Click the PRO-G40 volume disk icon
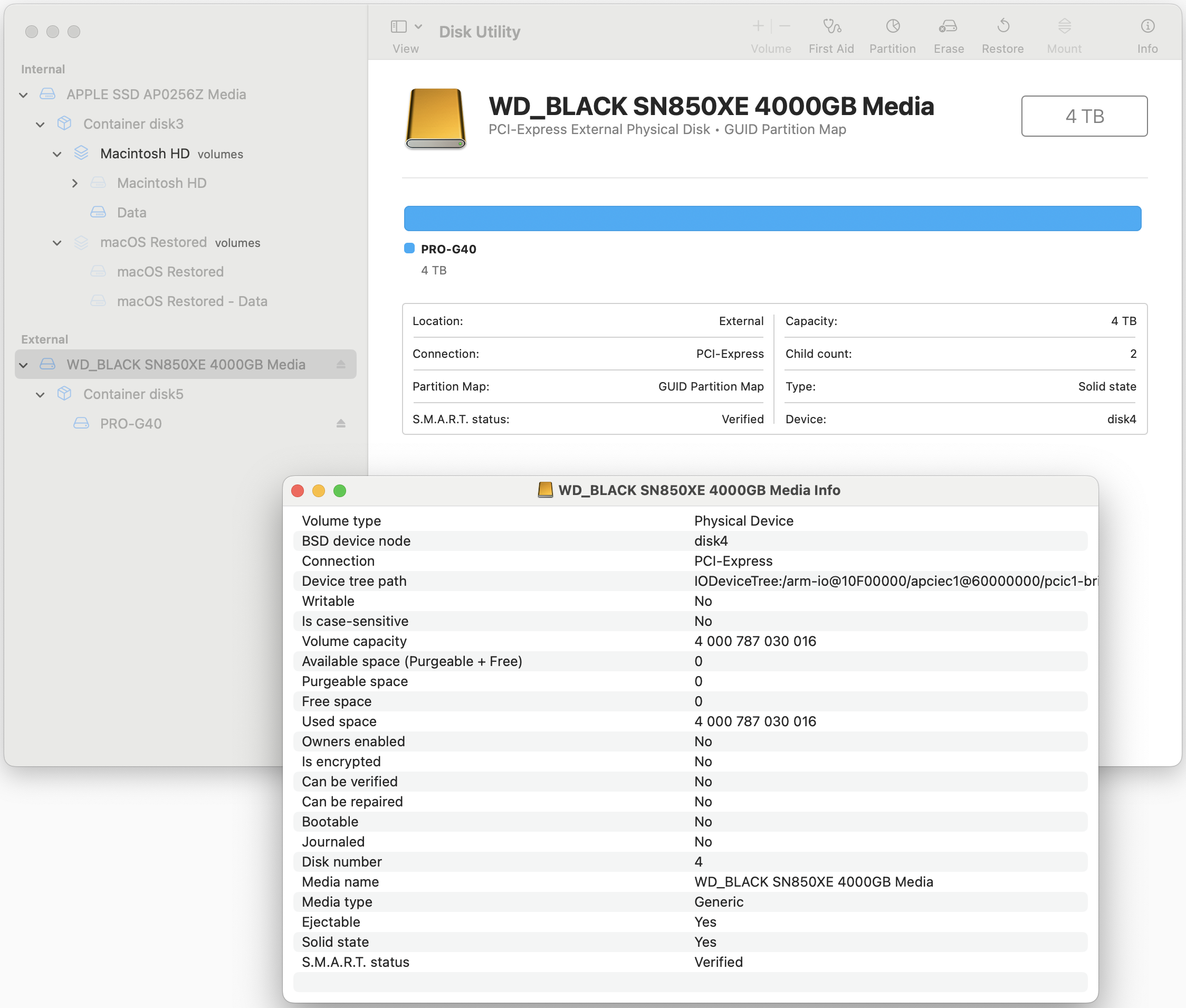Viewport: 1186px width, 1008px height. click(x=81, y=423)
